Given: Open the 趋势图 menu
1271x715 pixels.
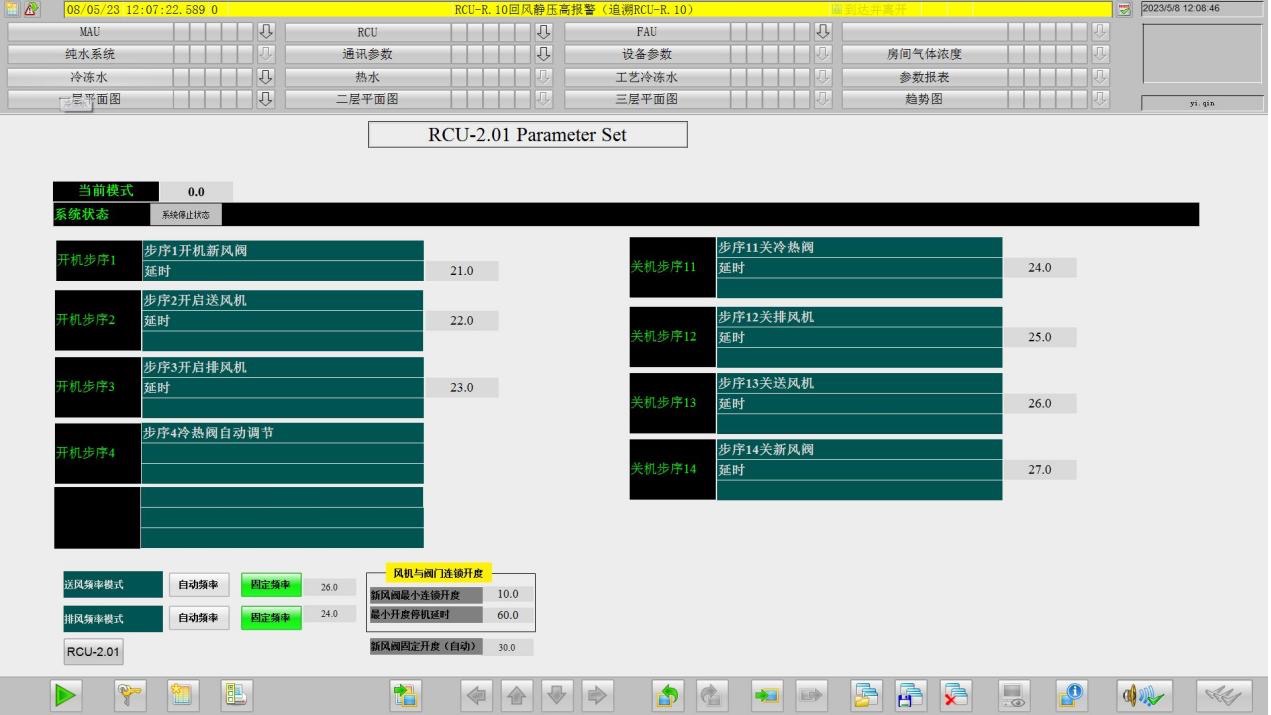Looking at the screenshot, I should point(923,99).
